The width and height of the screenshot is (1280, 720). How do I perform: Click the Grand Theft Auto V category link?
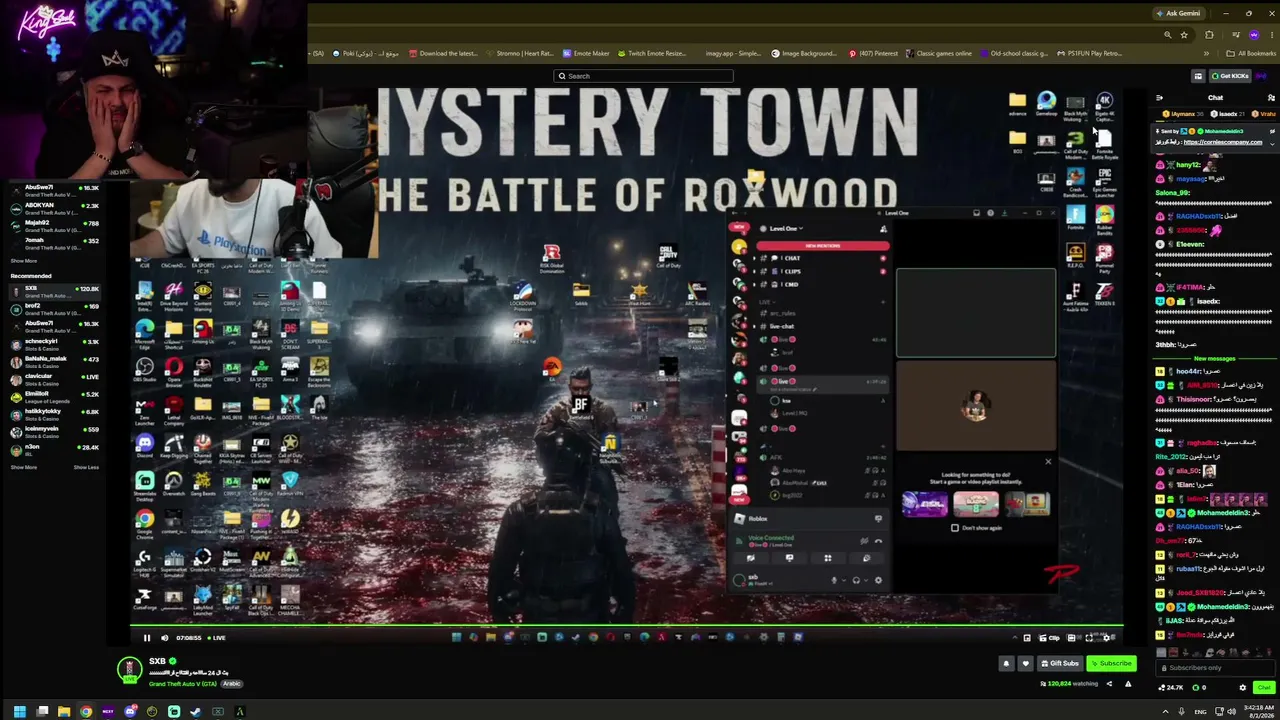click(x=182, y=684)
